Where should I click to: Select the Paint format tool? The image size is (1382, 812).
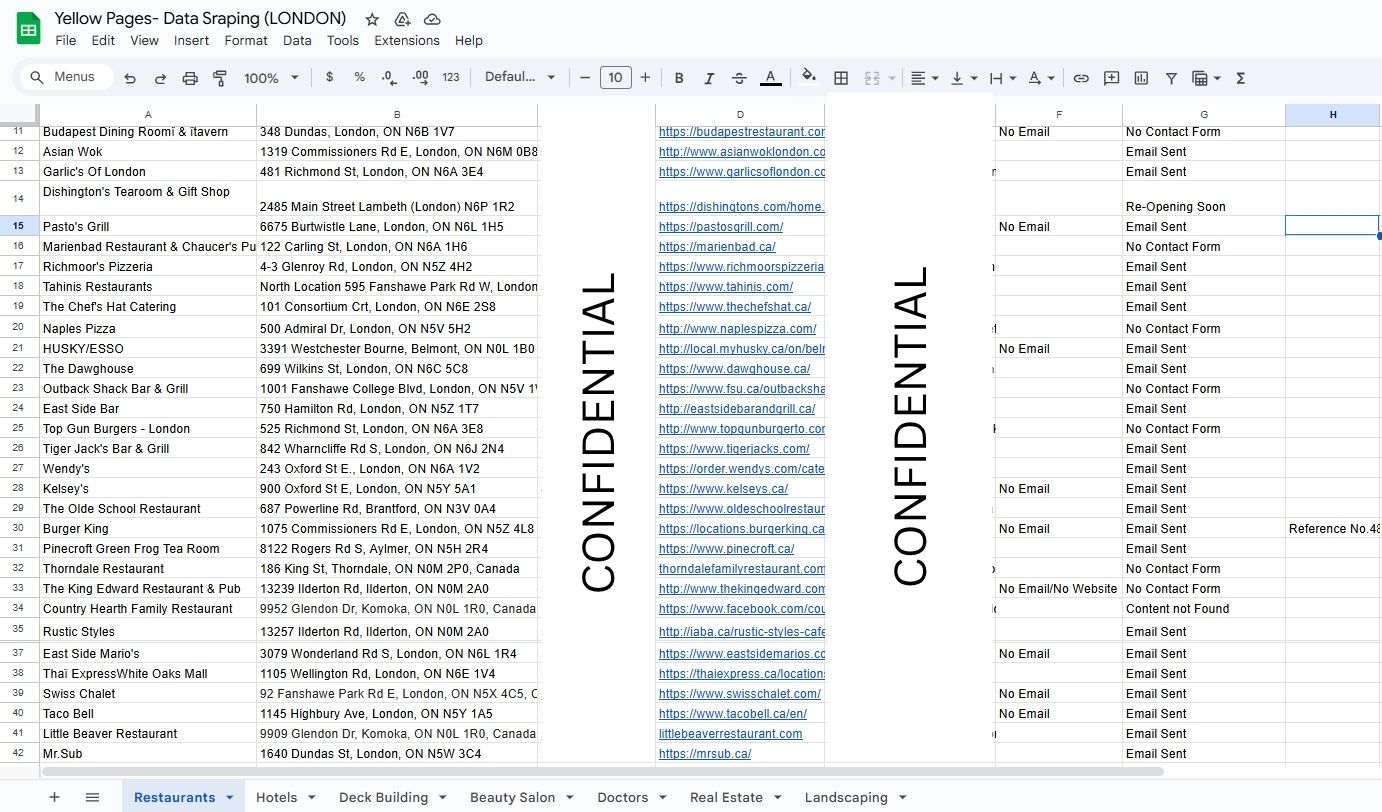pos(220,78)
